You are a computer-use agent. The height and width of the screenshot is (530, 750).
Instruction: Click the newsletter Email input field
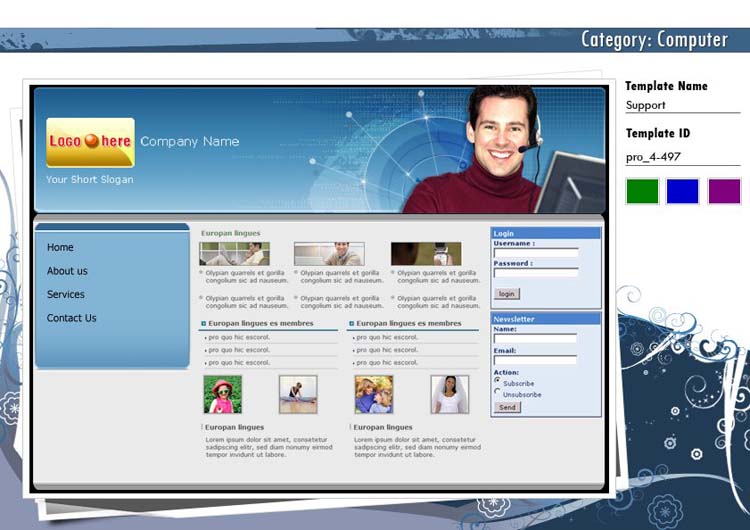tap(535, 360)
